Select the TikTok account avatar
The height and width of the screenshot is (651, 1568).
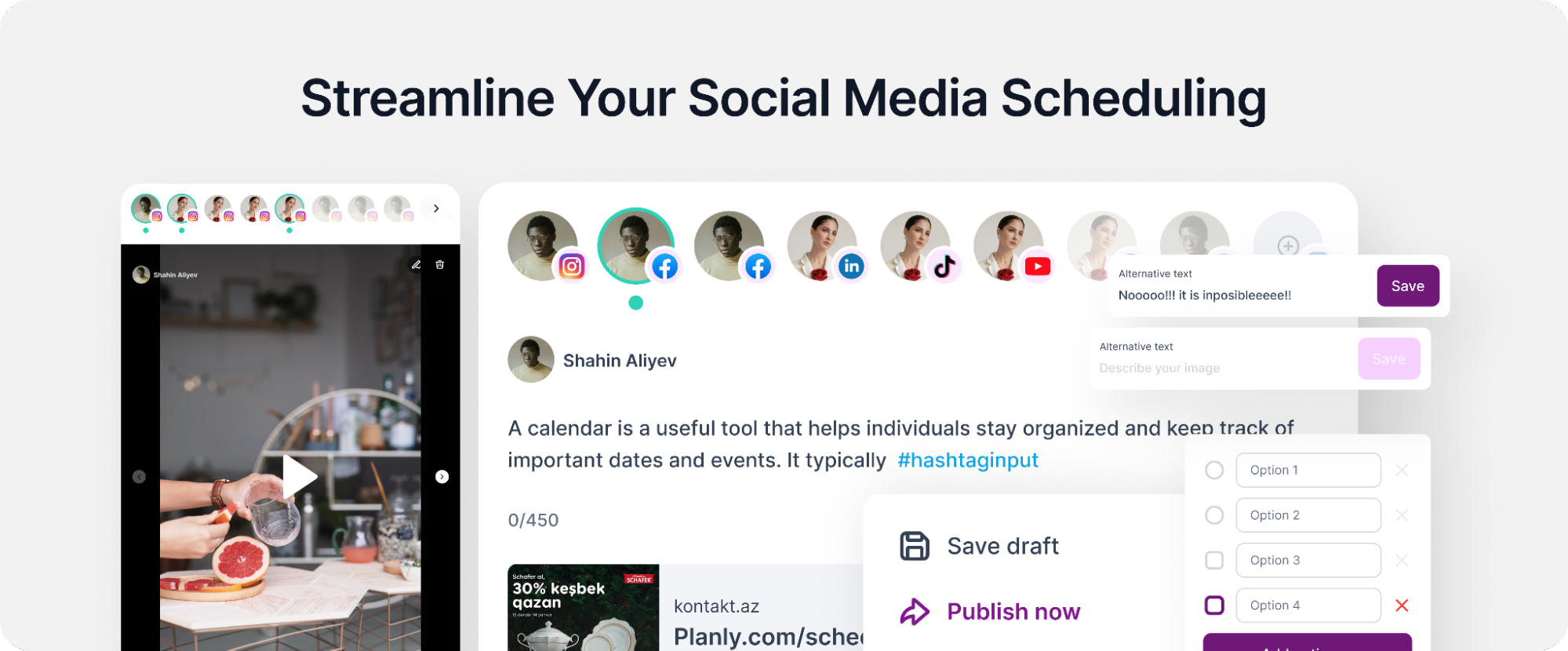tap(916, 246)
